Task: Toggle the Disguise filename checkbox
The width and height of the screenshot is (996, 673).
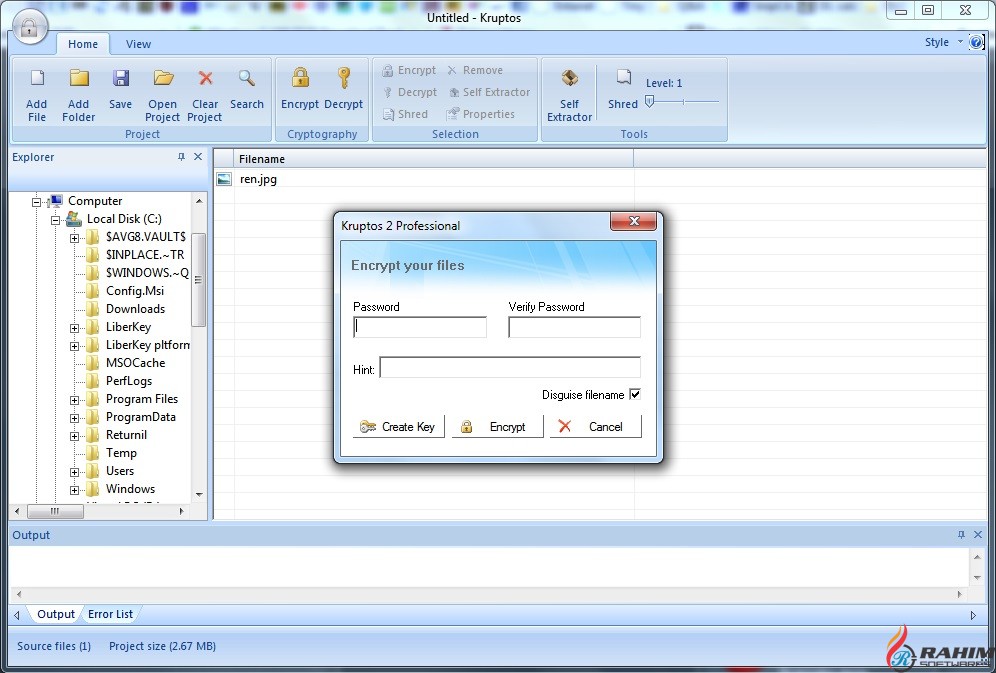Action: (635, 394)
